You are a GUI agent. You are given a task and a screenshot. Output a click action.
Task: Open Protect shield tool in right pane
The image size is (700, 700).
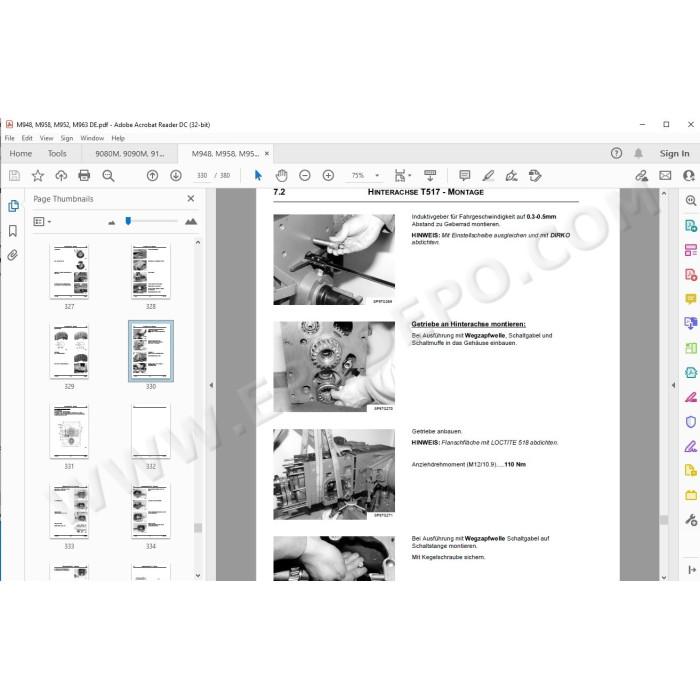click(x=691, y=421)
